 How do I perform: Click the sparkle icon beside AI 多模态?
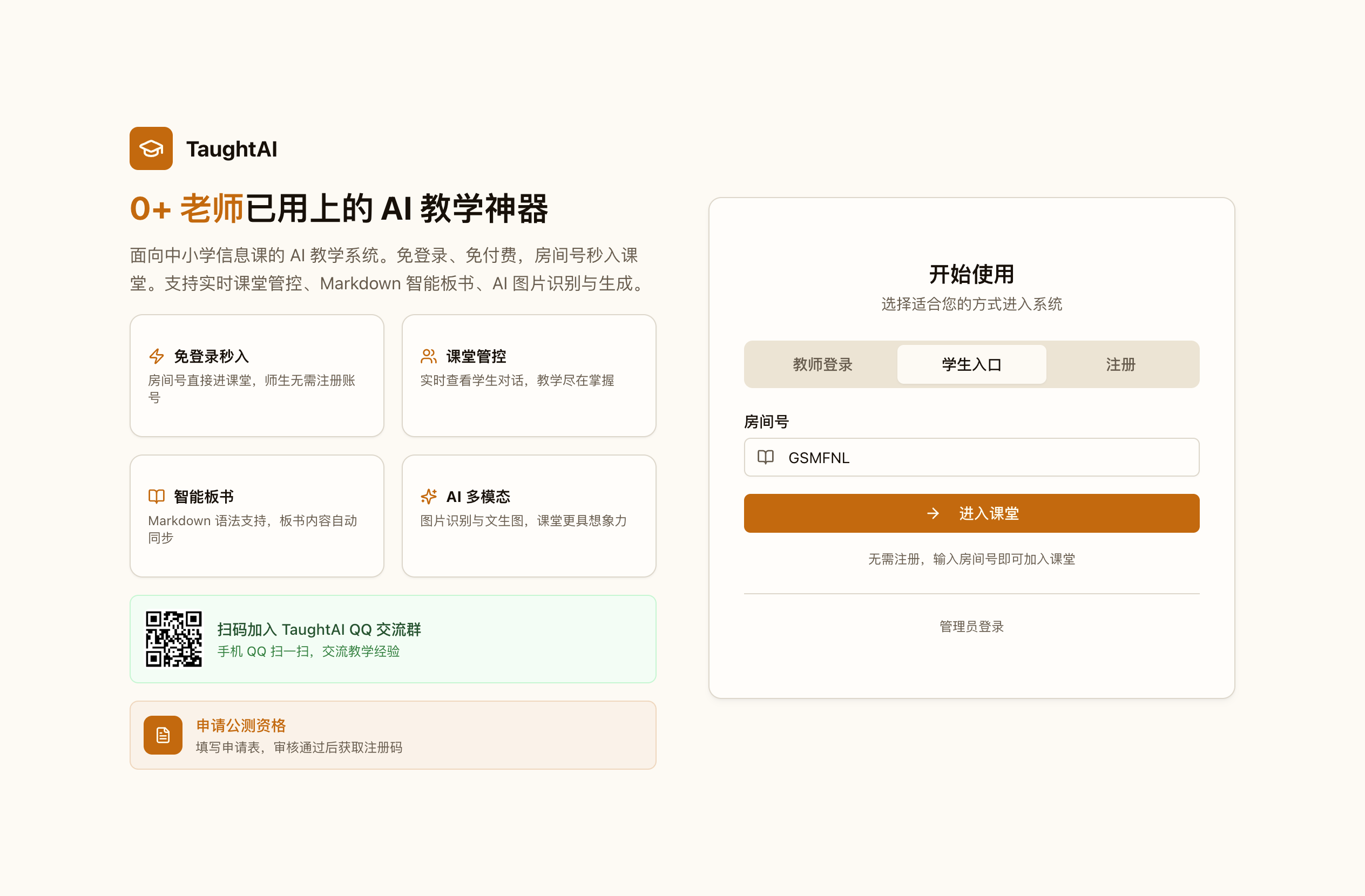tap(428, 497)
